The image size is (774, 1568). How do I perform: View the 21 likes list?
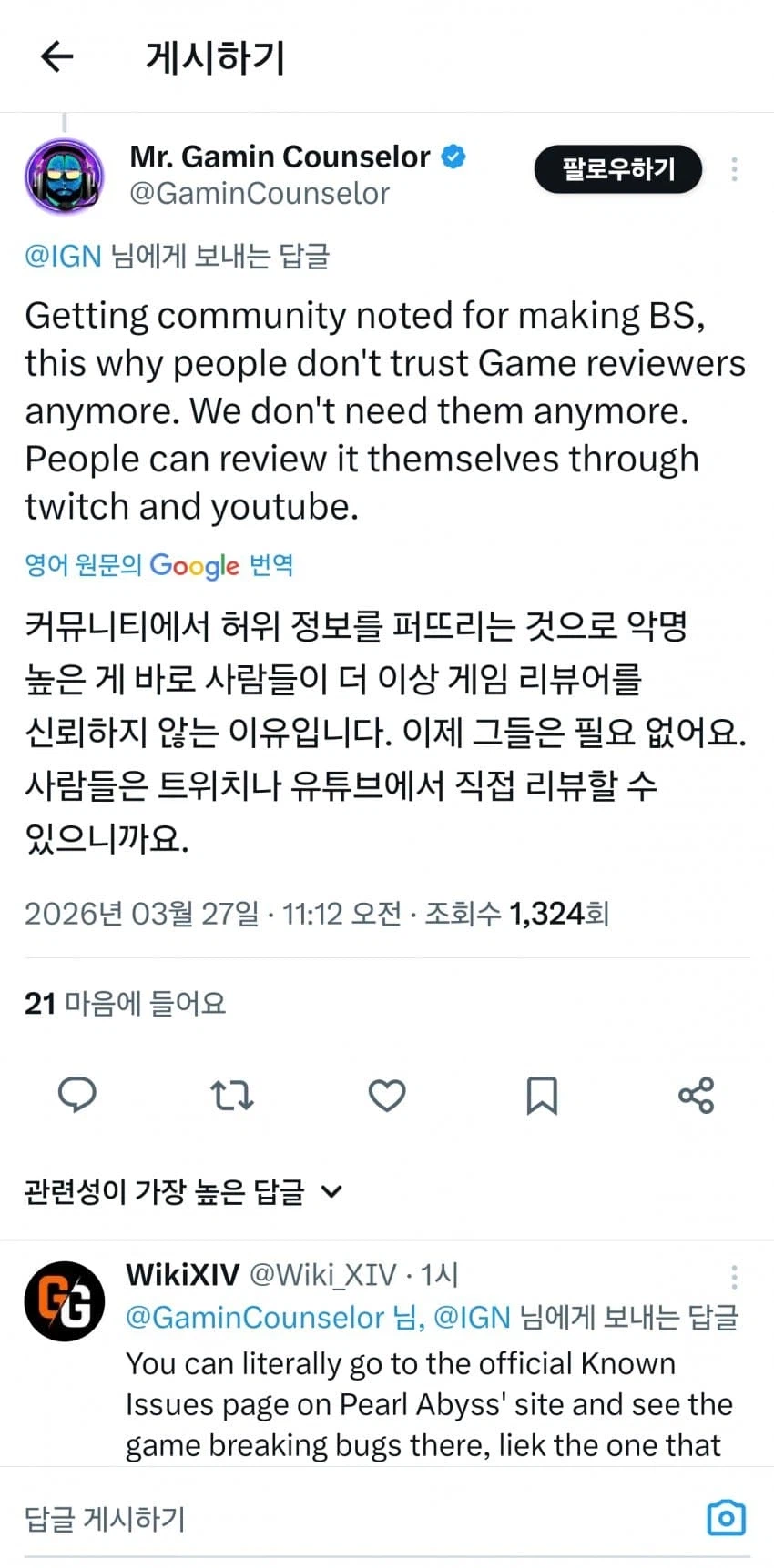[125, 1003]
